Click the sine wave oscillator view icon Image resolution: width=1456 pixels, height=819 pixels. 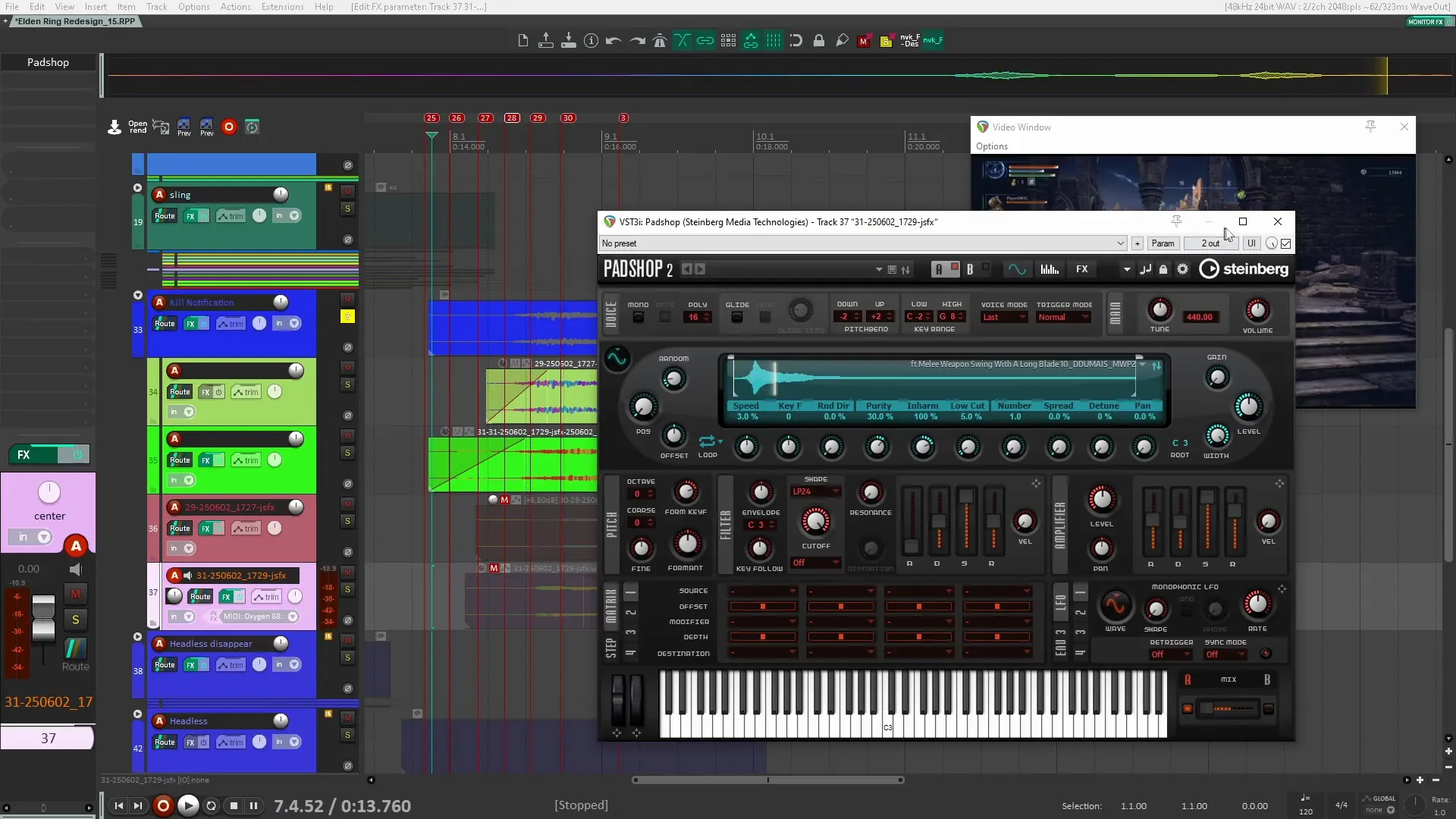coord(1017,268)
